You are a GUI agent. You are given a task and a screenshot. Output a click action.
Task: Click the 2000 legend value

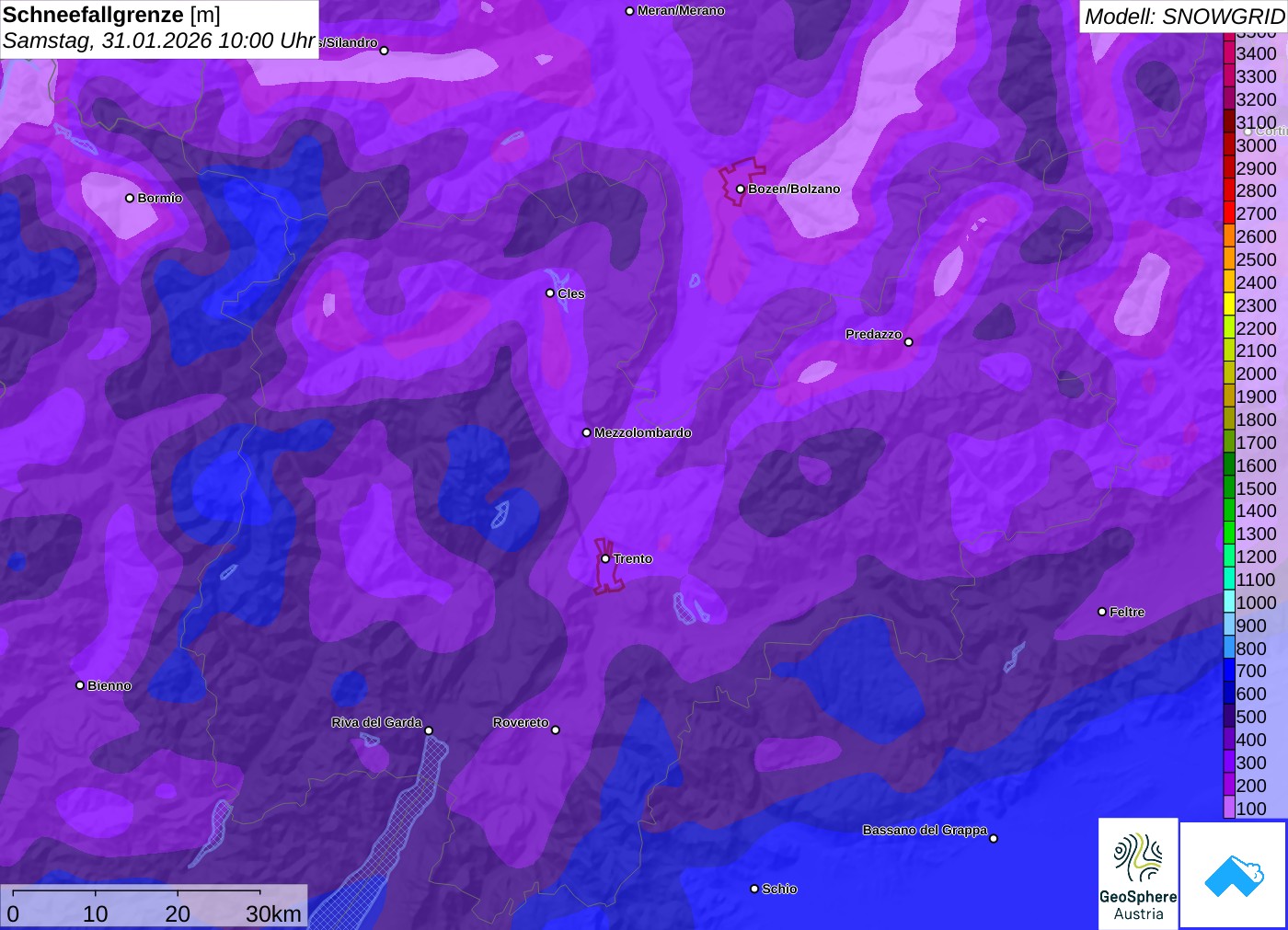pyautogui.click(x=1256, y=373)
